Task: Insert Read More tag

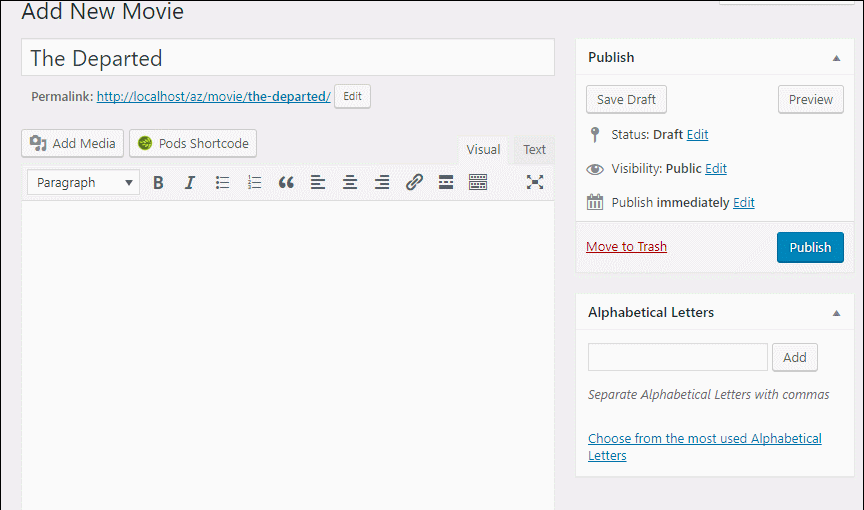Action: 446,182
